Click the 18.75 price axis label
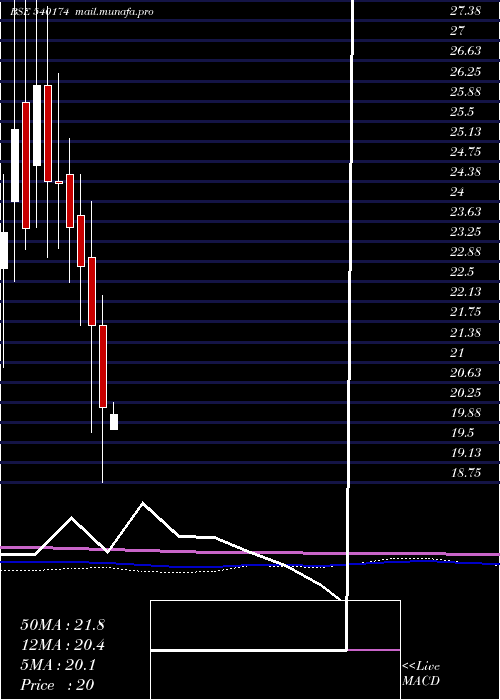500x700 pixels. coord(465,473)
